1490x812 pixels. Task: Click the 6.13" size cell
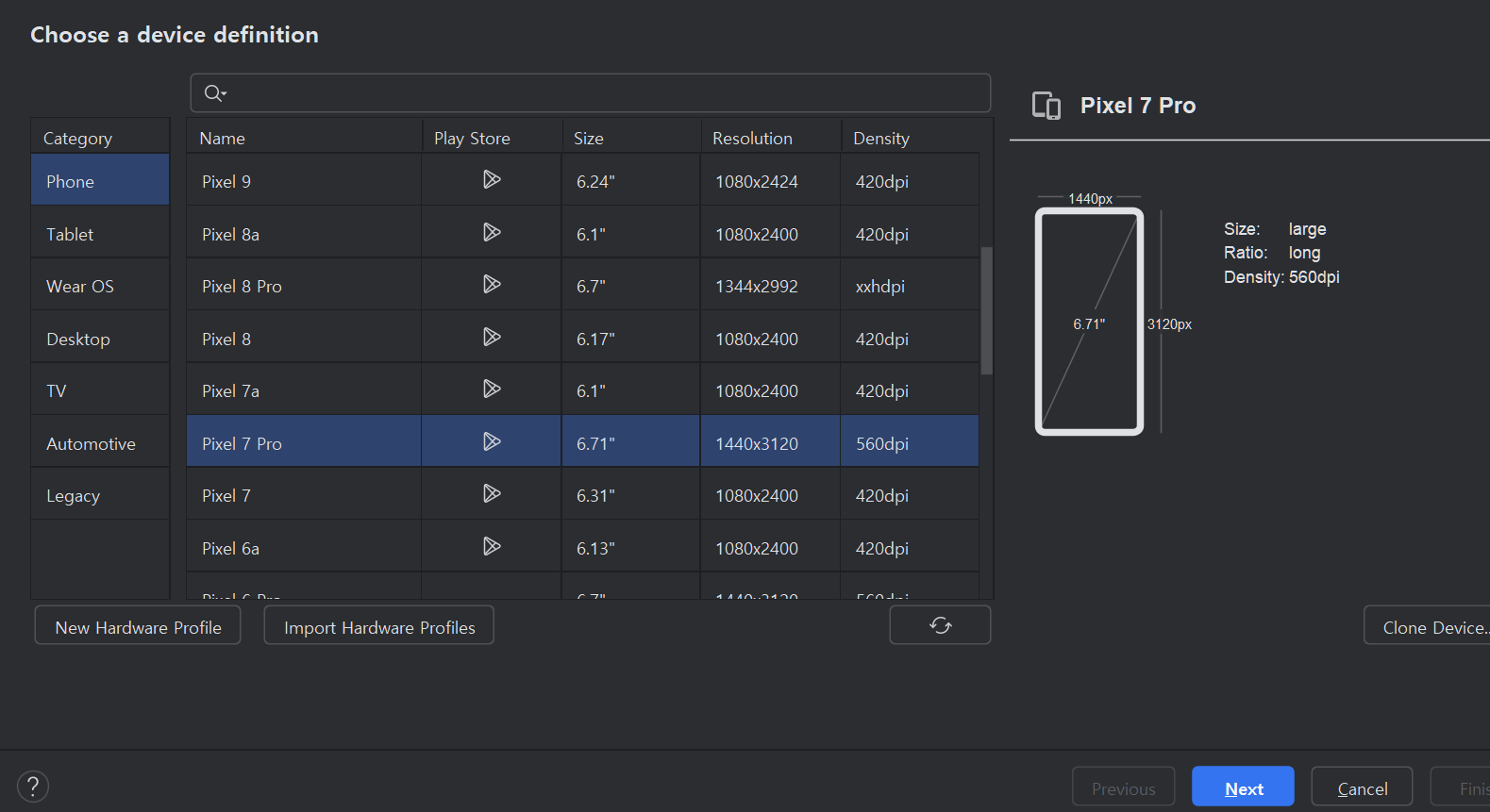[x=631, y=547]
